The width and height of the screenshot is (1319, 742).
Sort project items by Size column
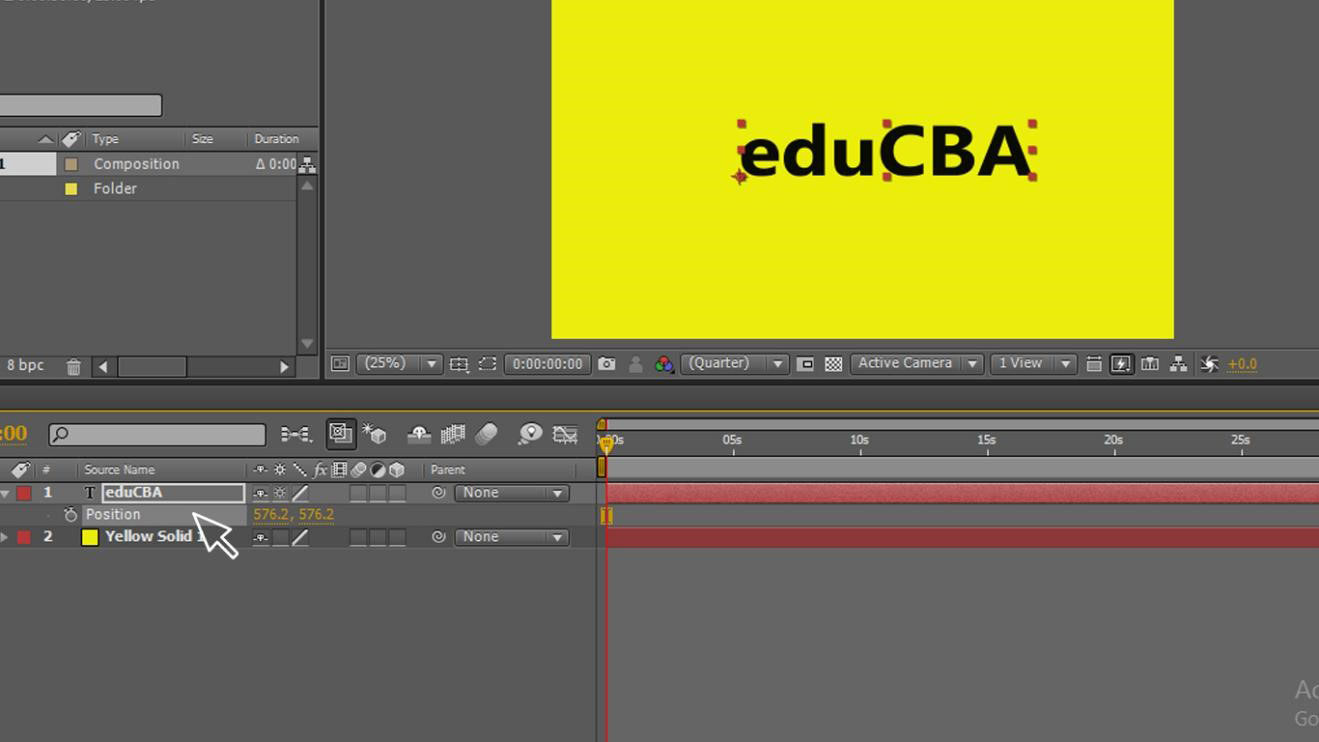point(202,139)
